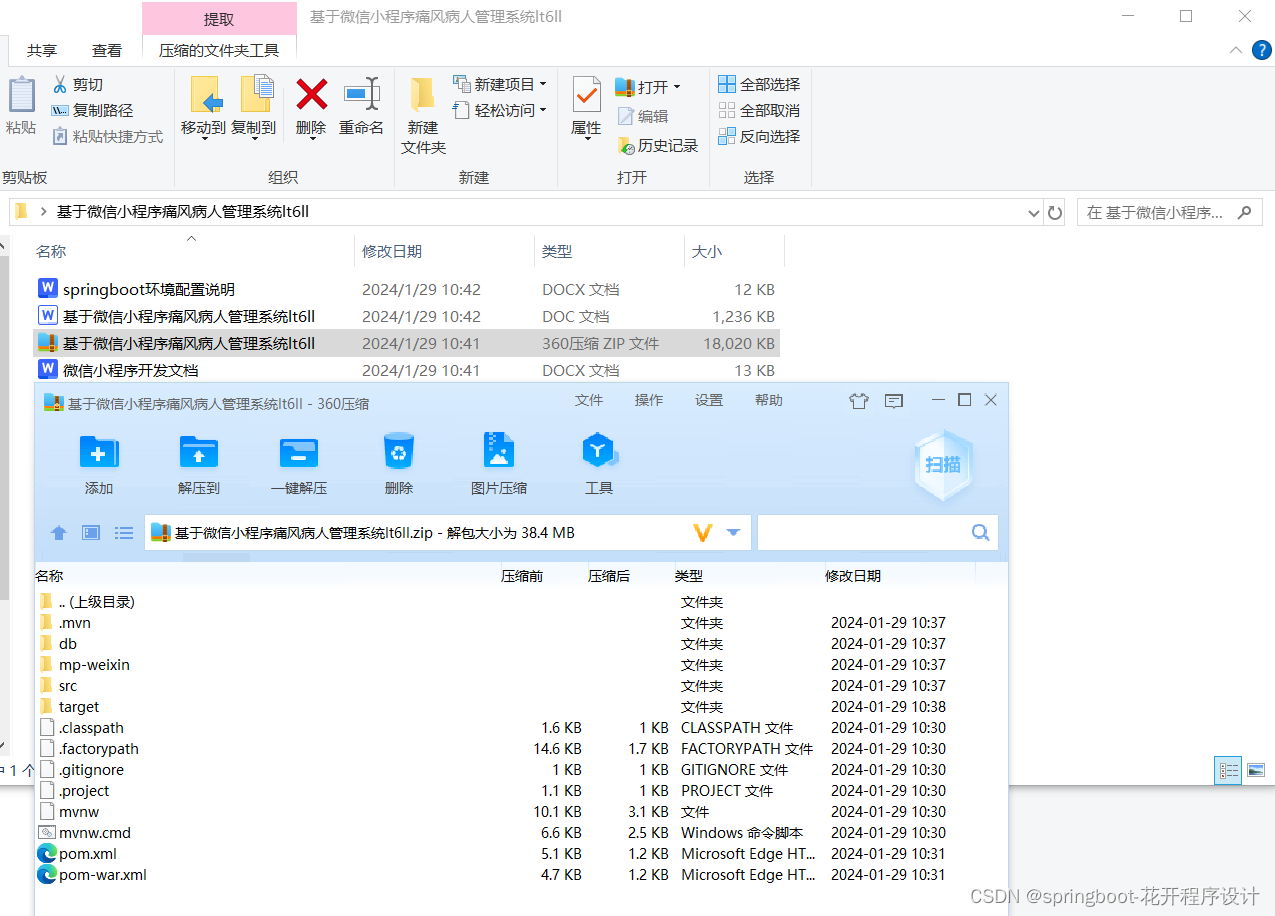Refresh the Explorer address bar

(1055, 212)
